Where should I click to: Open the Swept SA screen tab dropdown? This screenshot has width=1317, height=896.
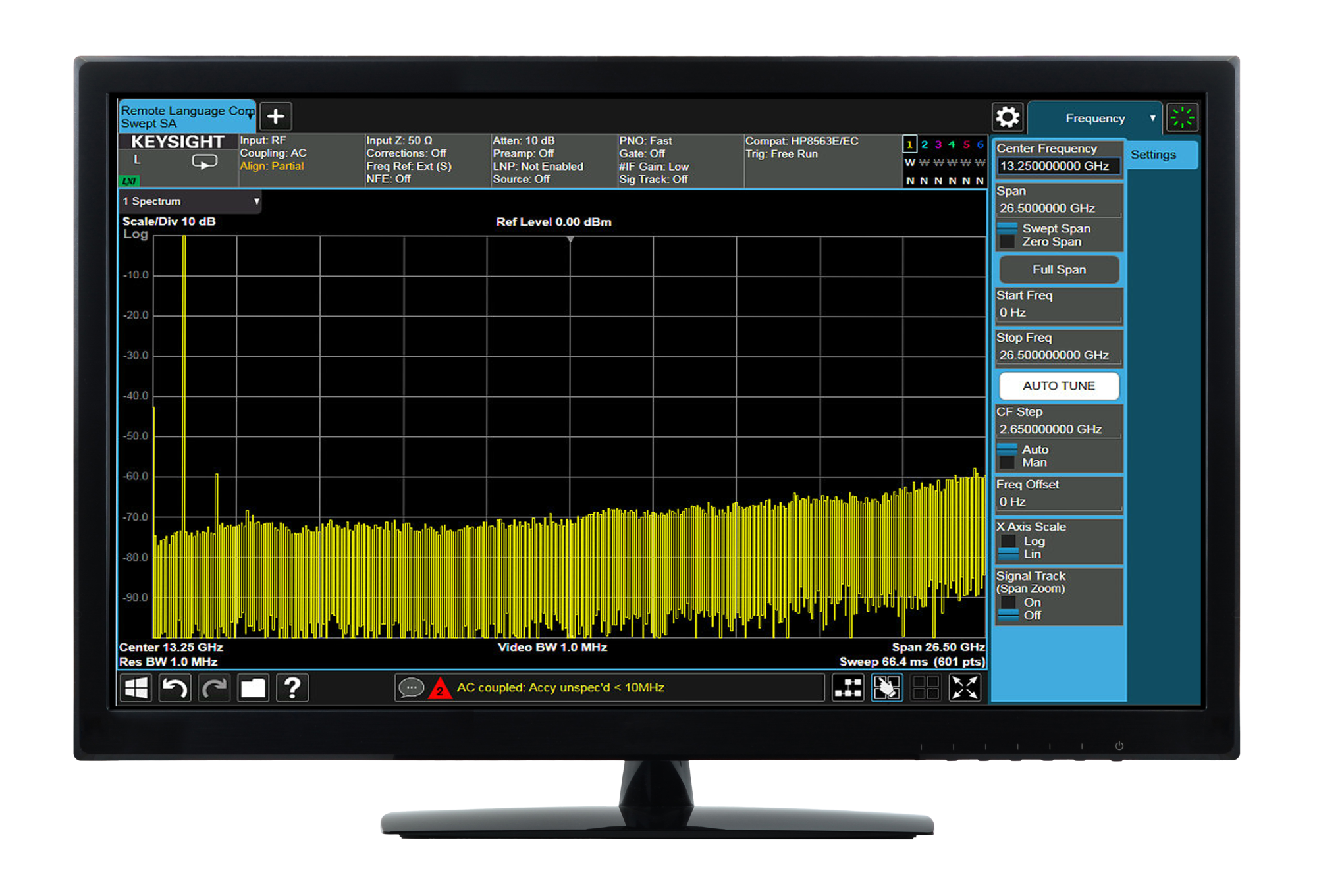[250, 115]
